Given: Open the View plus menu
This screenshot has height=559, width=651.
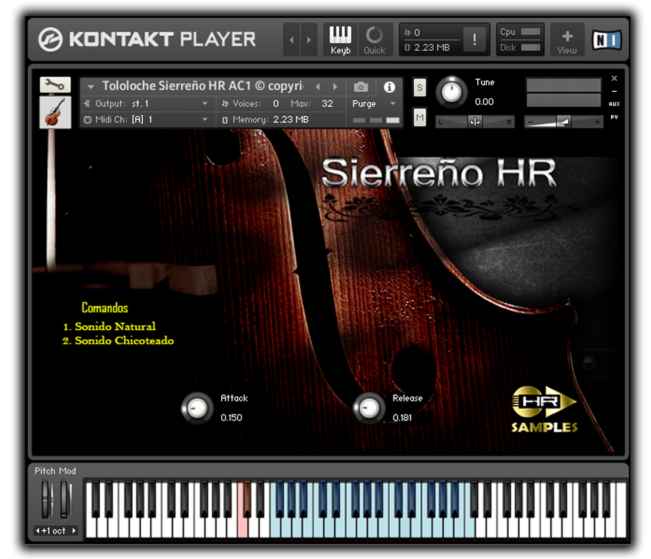Looking at the screenshot, I should coord(567,41).
